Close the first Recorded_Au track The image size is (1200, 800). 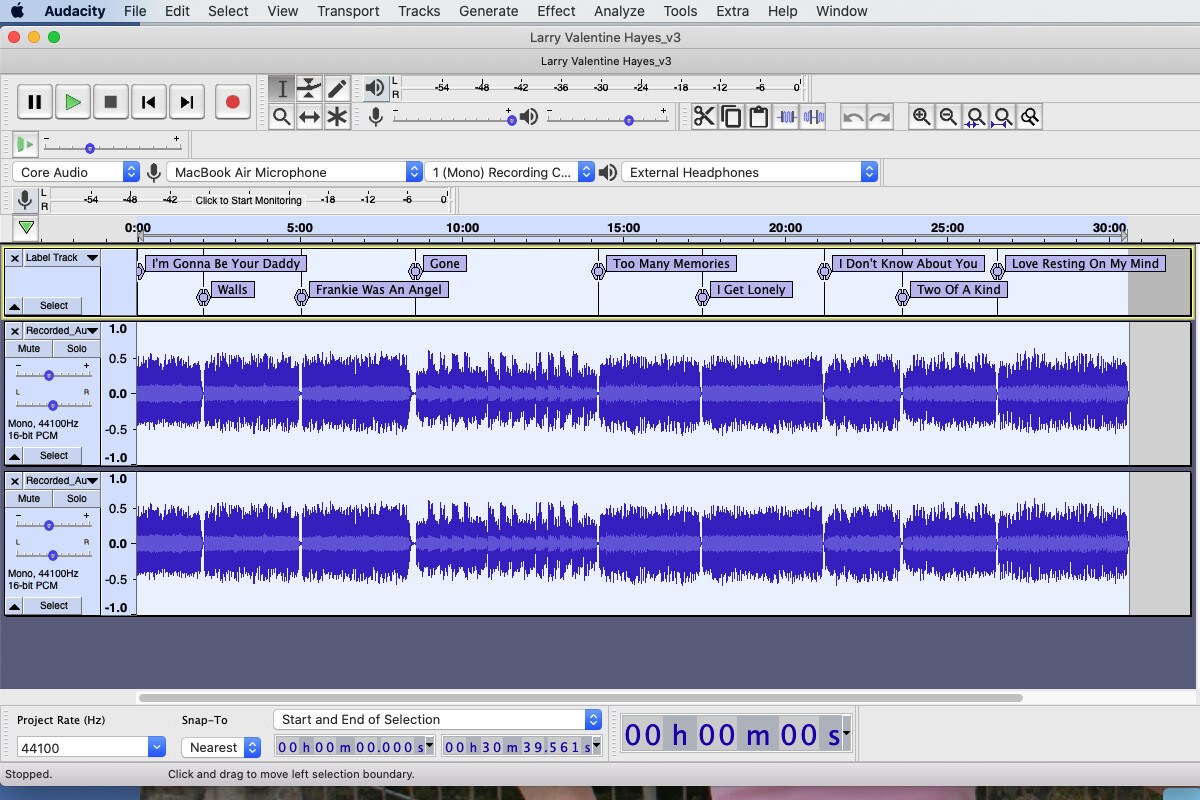(14, 330)
